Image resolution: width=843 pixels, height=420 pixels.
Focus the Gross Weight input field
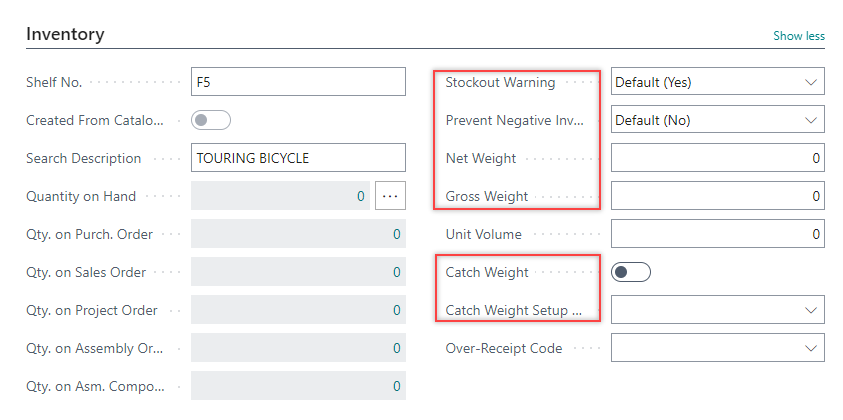(717, 196)
